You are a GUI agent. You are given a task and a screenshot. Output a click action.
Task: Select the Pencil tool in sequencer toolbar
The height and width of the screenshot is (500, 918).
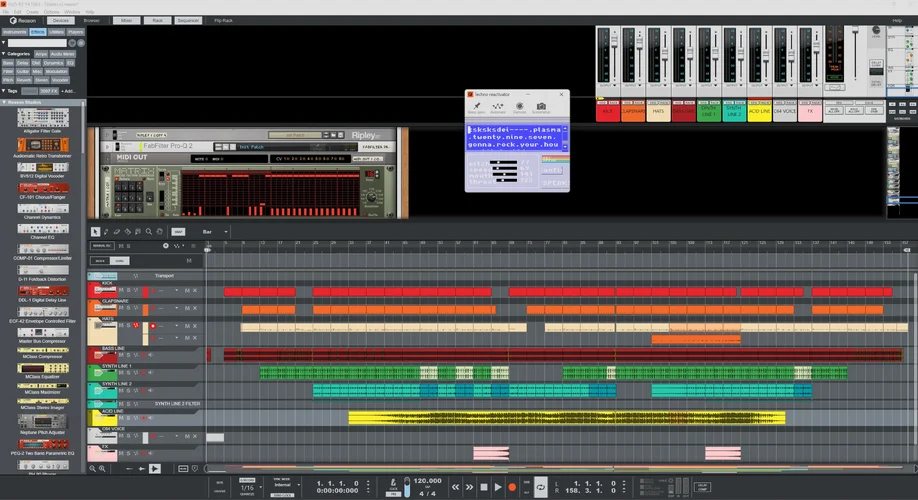pyautogui.click(x=107, y=231)
